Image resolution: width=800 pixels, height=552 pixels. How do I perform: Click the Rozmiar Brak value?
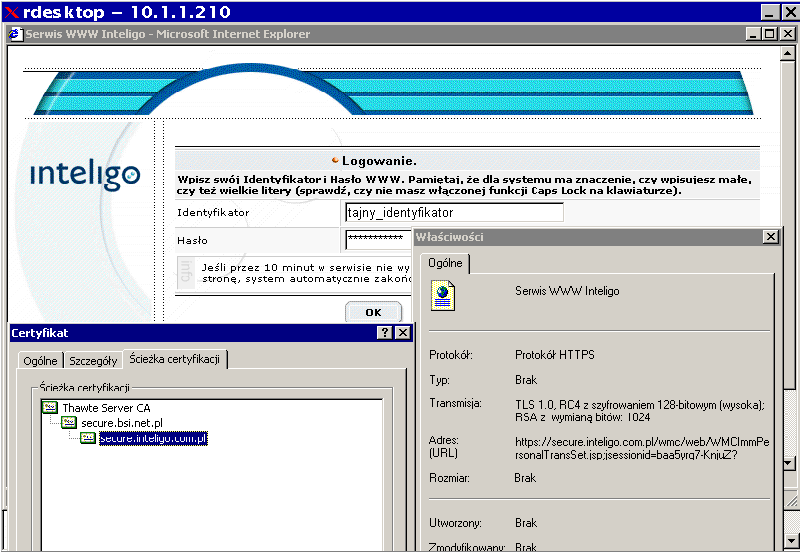(x=525, y=478)
